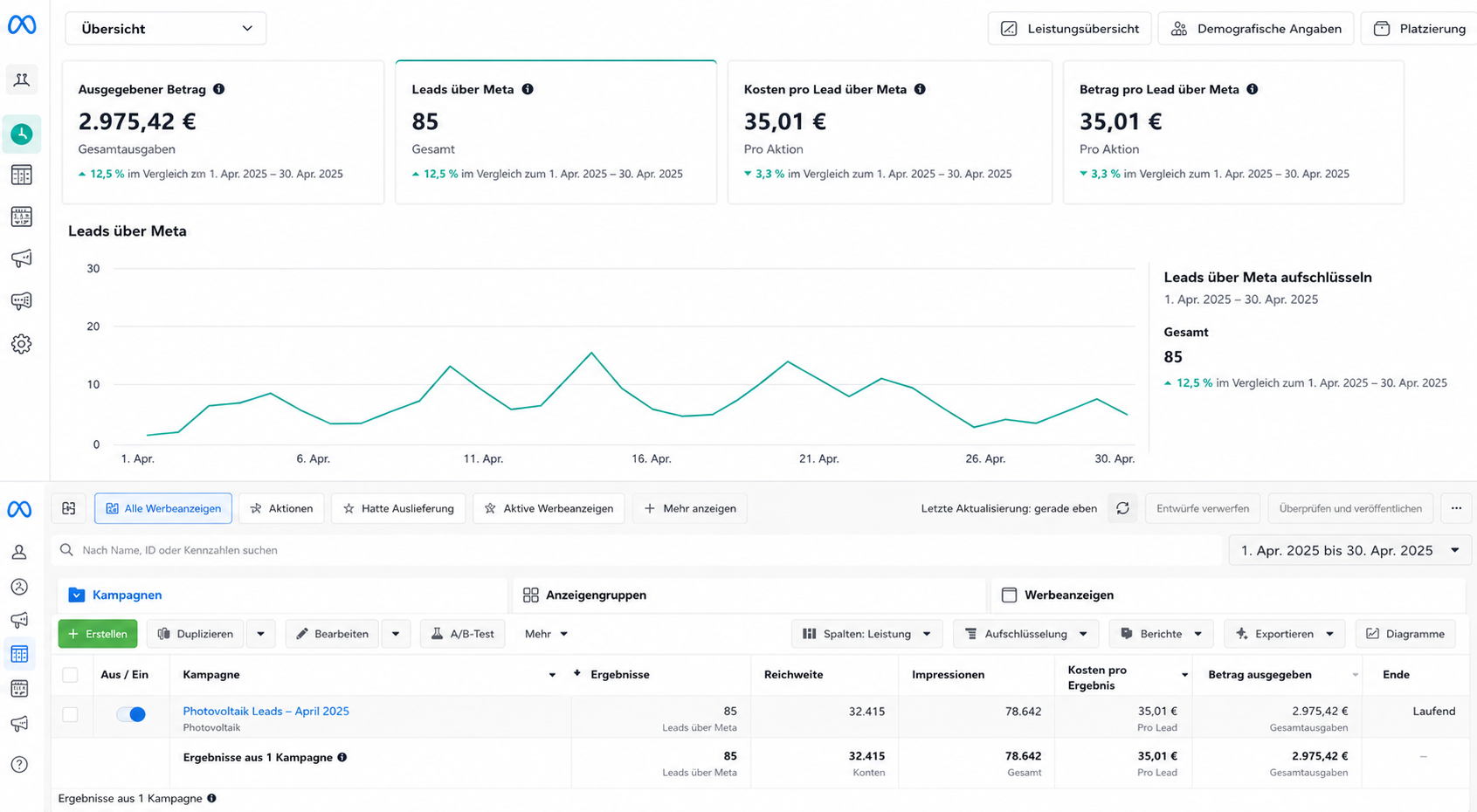The image size is (1477, 812).
Task: Click the Bearbeiten button
Action: point(333,634)
